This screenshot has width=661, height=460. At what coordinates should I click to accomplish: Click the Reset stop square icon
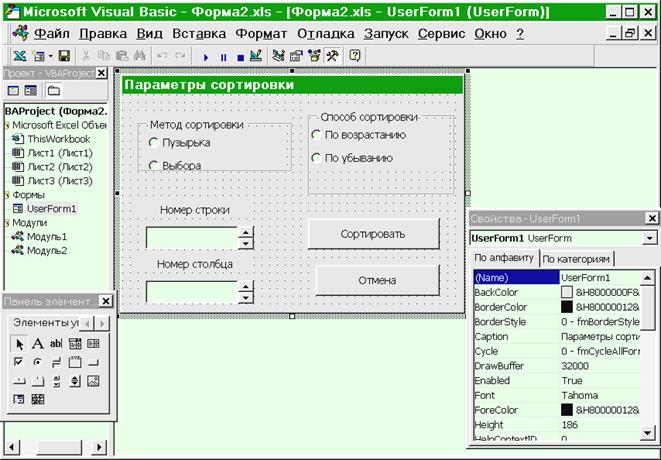click(x=240, y=57)
